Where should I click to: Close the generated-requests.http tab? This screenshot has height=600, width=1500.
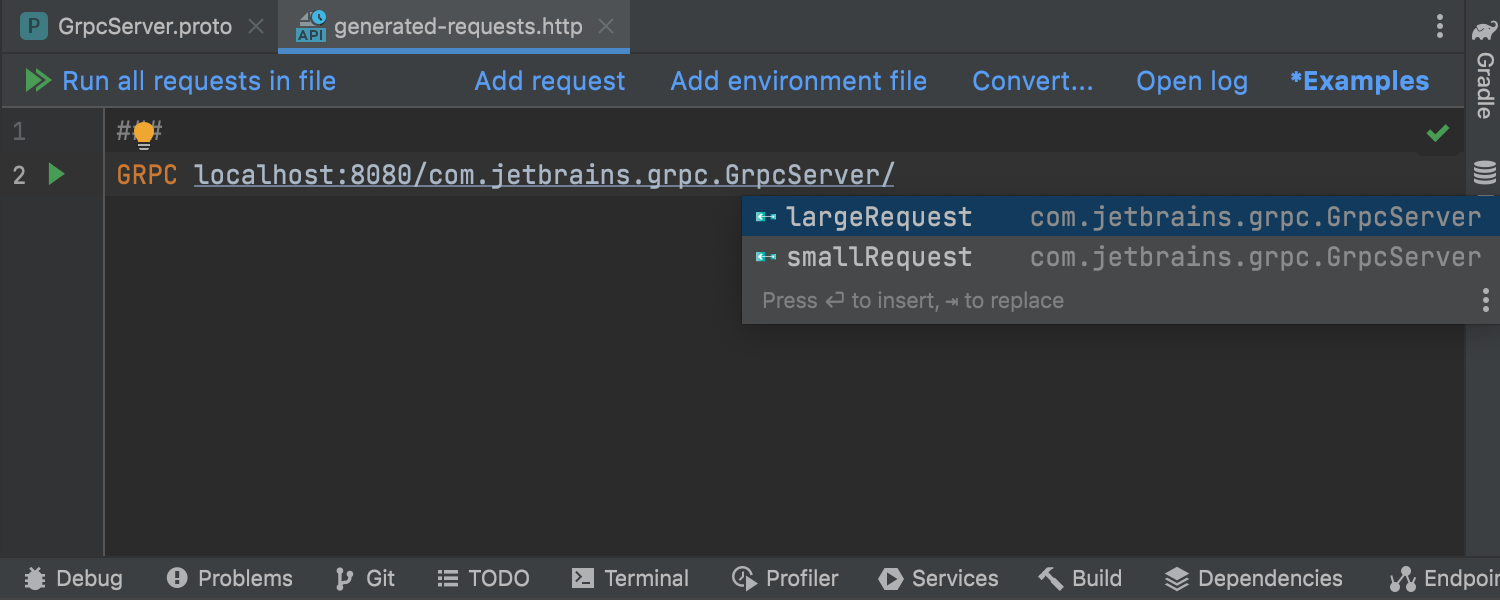pyautogui.click(x=606, y=27)
